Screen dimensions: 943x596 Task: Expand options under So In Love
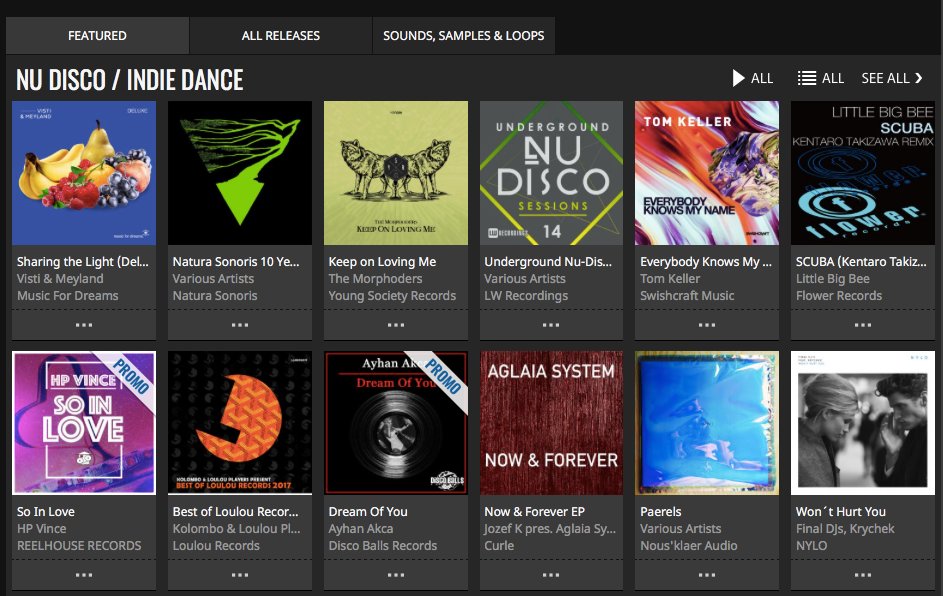click(x=84, y=576)
